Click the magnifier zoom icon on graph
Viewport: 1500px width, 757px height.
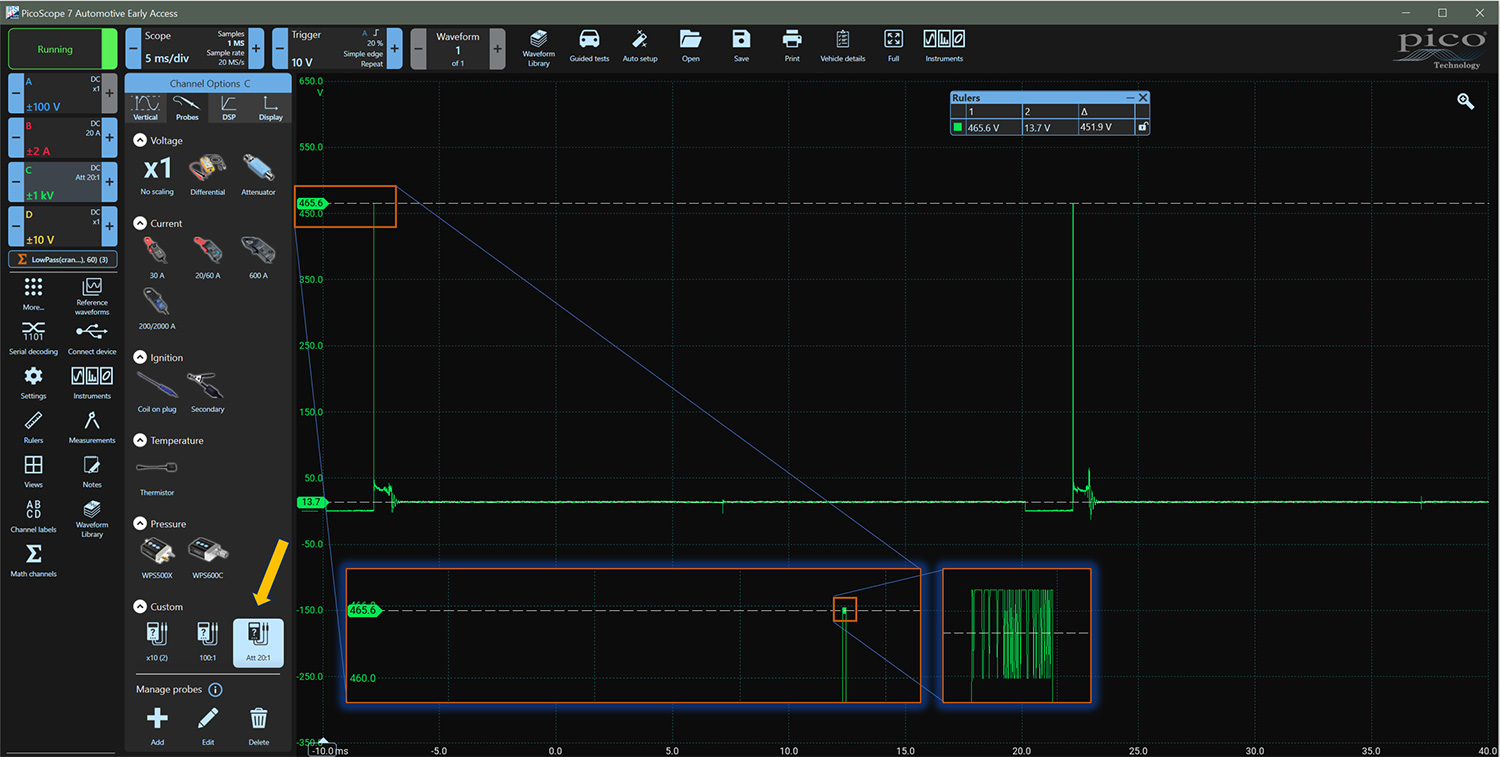(1465, 101)
